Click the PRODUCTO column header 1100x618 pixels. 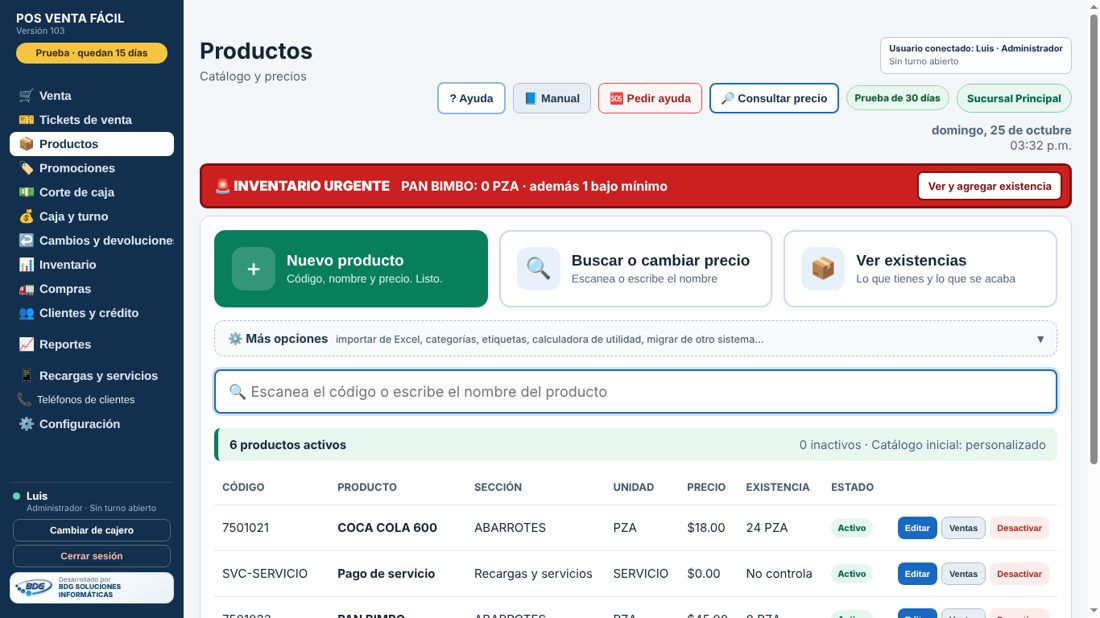[x=367, y=488]
